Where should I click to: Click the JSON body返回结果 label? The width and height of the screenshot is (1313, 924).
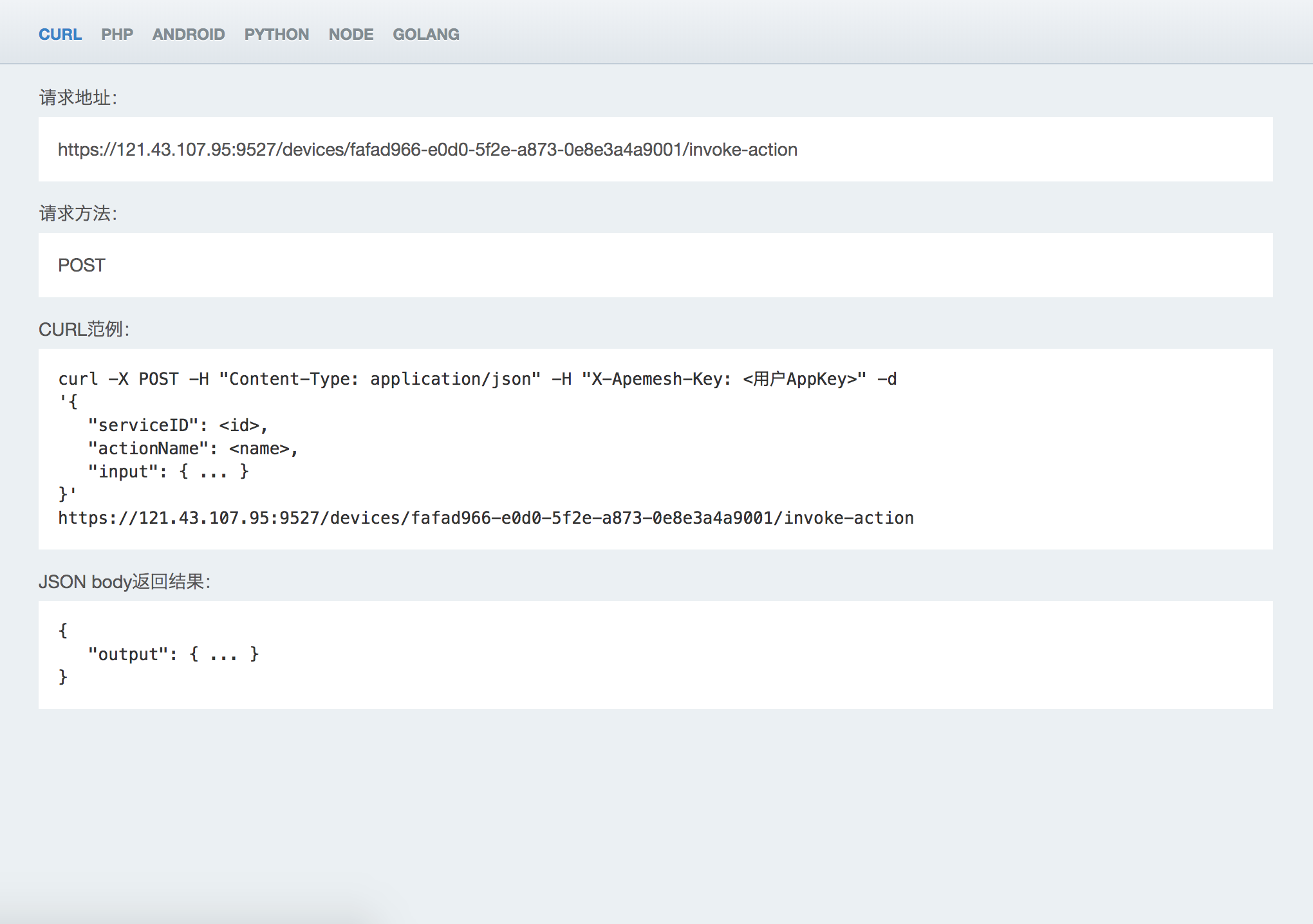[x=125, y=582]
